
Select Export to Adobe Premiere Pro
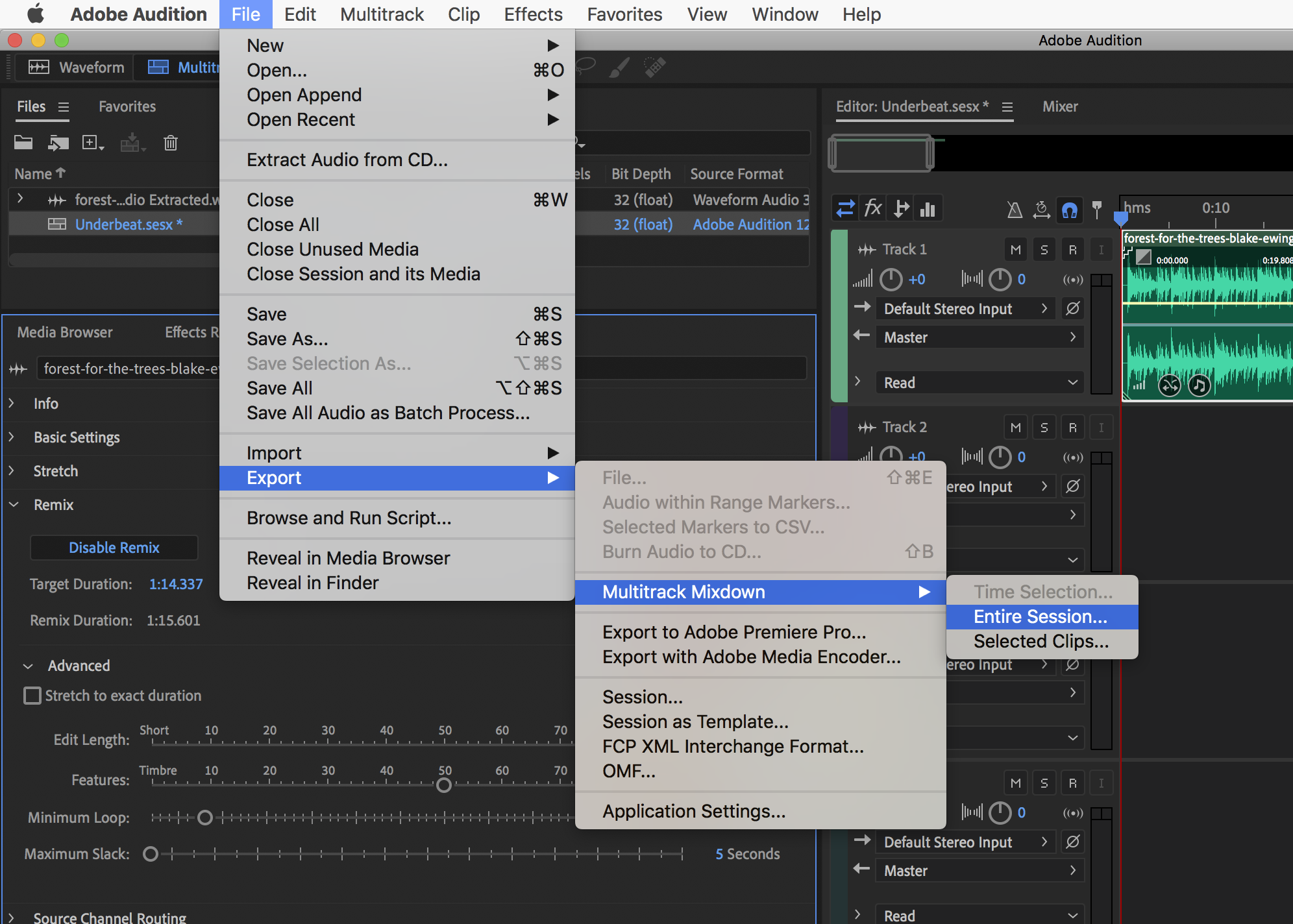coord(760,633)
